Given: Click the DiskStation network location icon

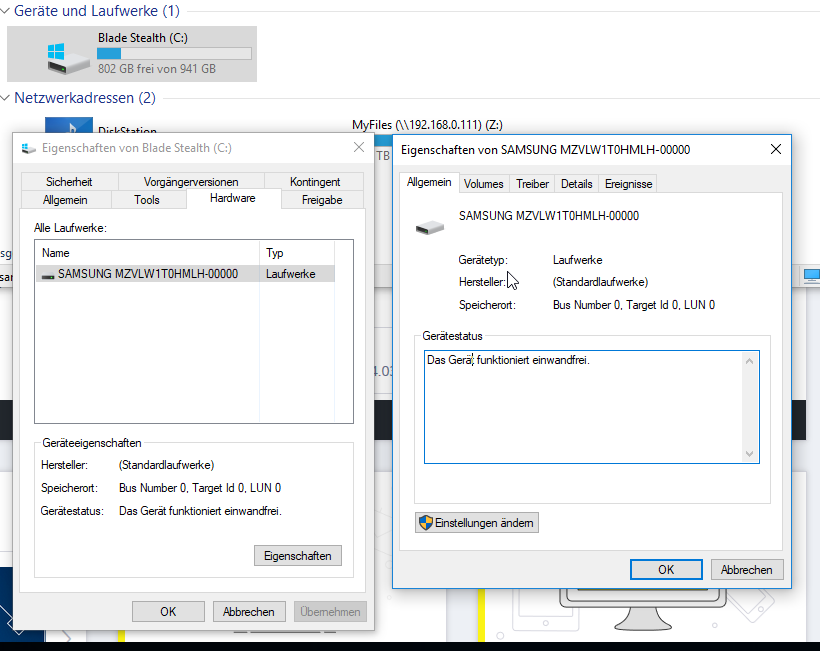Looking at the screenshot, I should [x=71, y=125].
